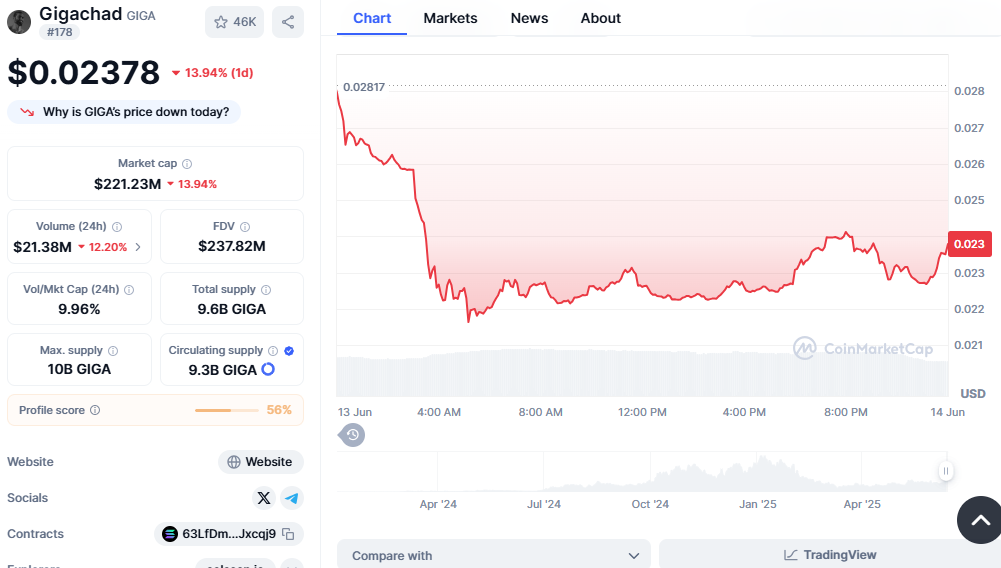Image resolution: width=1001 pixels, height=568 pixels.
Task: Switch to the Chart tab
Action: pyautogui.click(x=372, y=19)
